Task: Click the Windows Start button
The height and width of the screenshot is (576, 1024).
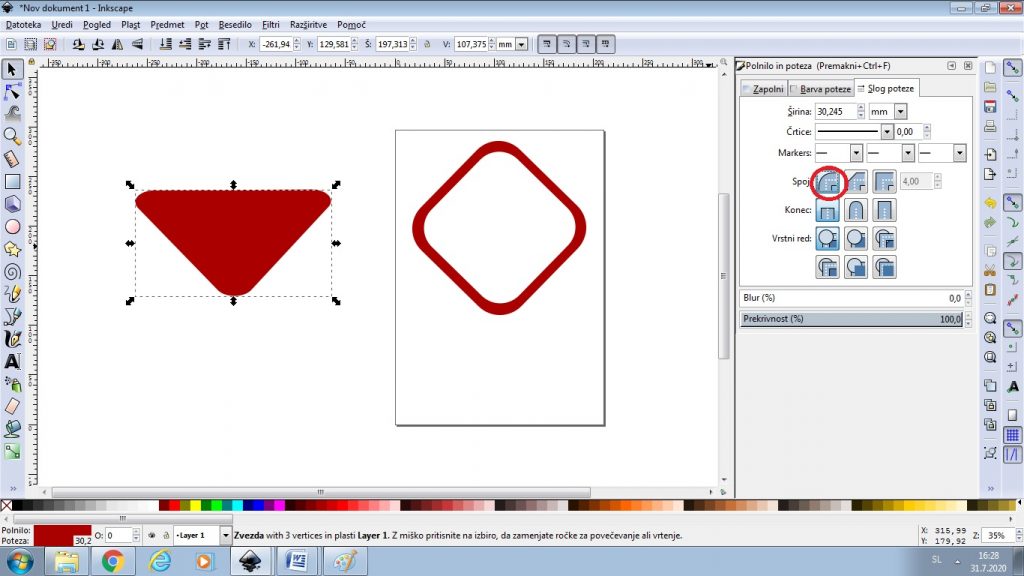Action: pos(20,561)
